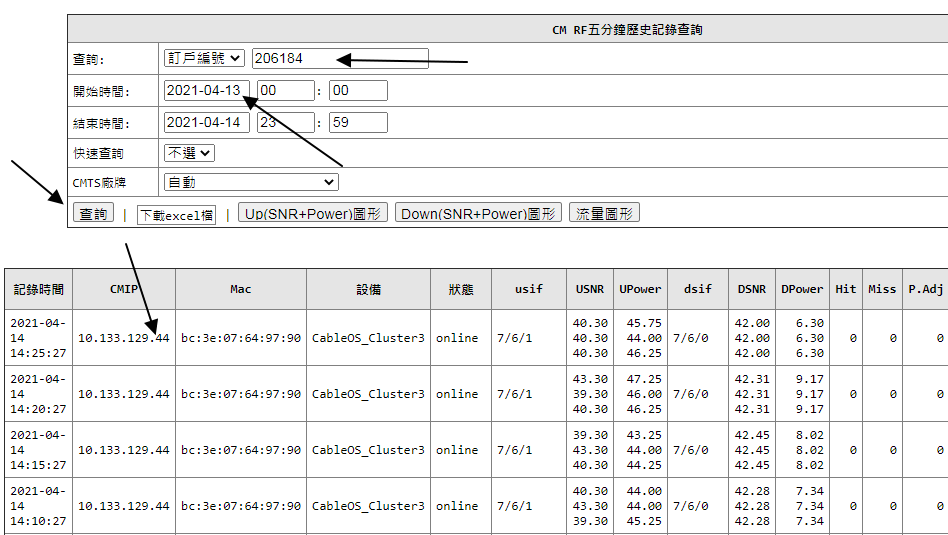Screen dimensions: 948x535
Task: Click the 下載excel檔 download button
Action: pyautogui.click(x=176, y=215)
